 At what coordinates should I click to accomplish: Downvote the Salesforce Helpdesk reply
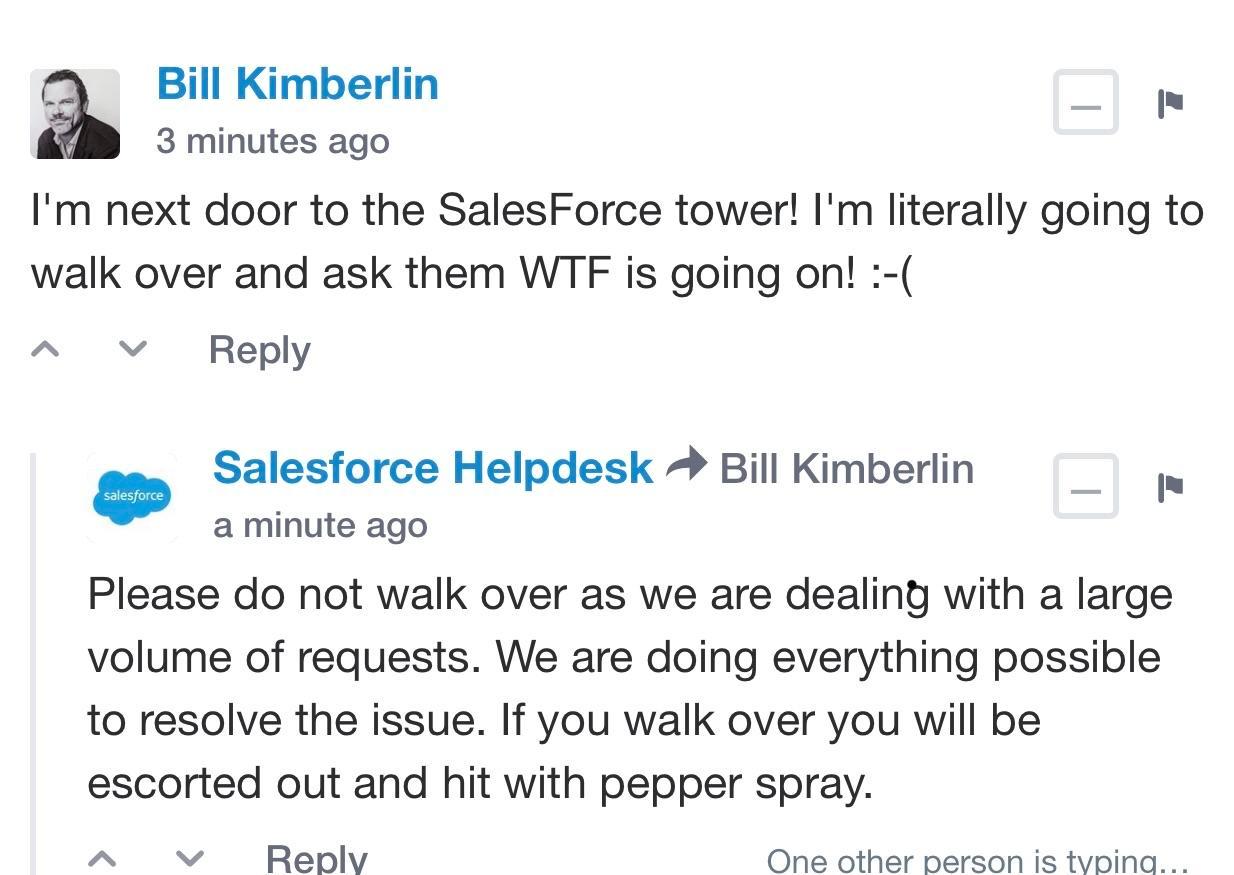[189, 858]
